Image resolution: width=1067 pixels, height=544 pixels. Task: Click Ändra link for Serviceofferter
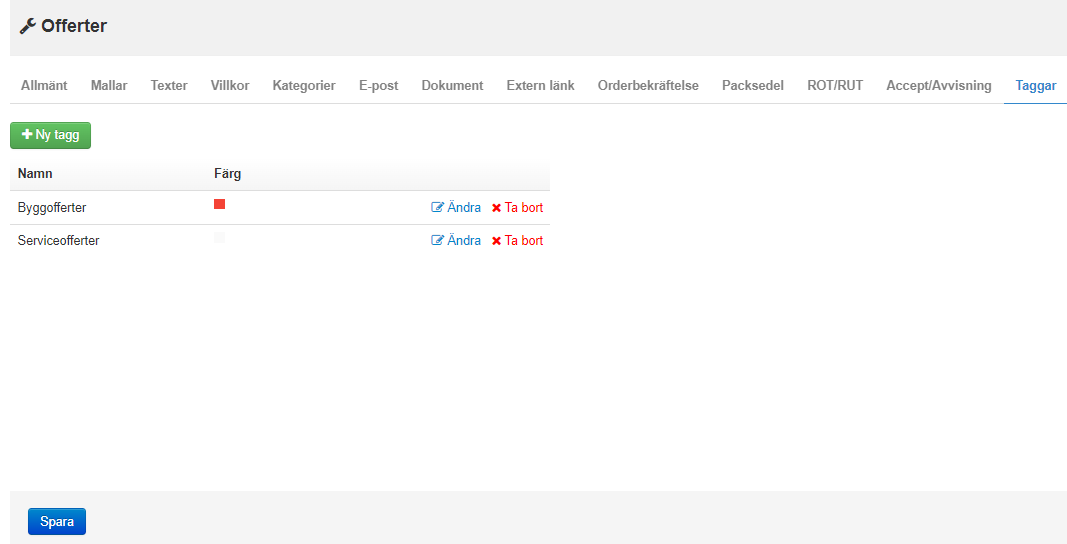456,240
